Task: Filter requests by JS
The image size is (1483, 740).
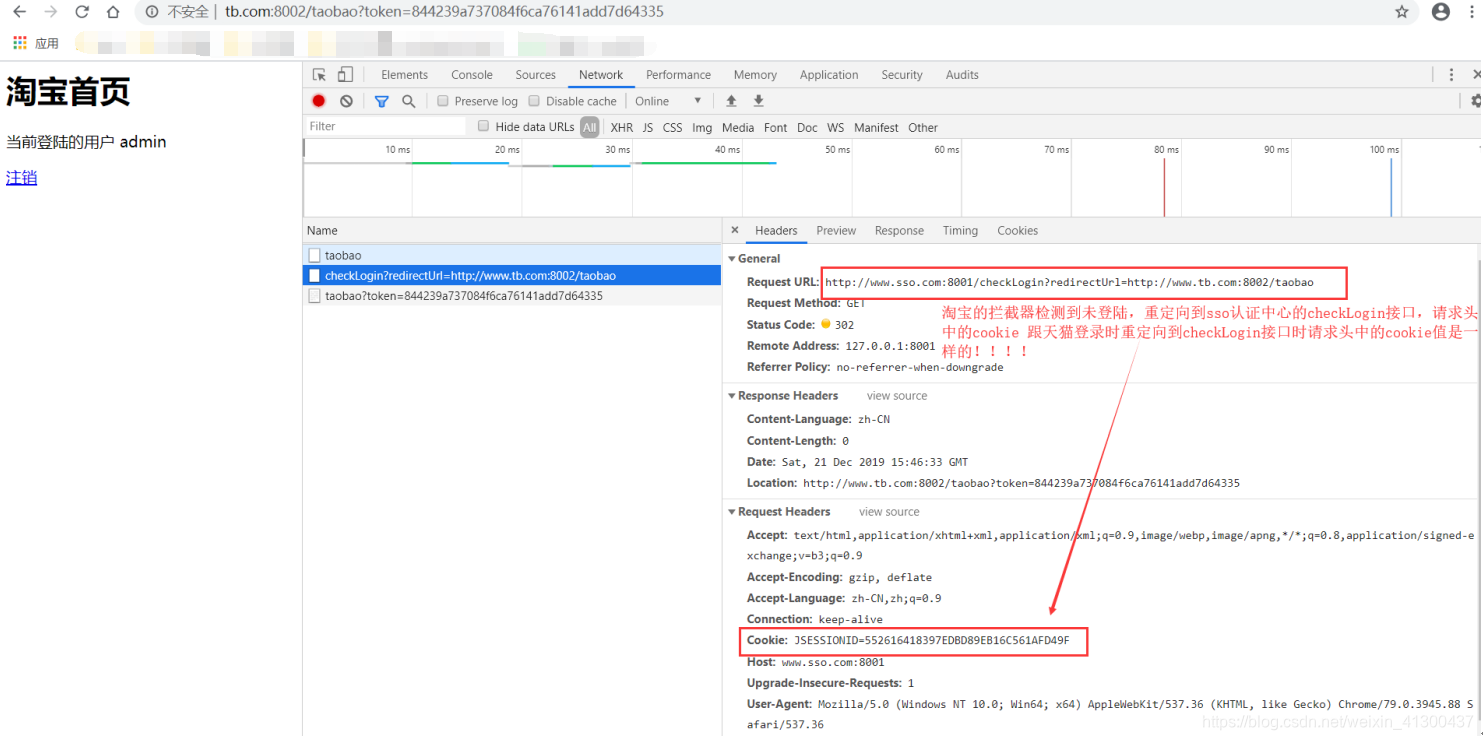Action: [x=648, y=128]
